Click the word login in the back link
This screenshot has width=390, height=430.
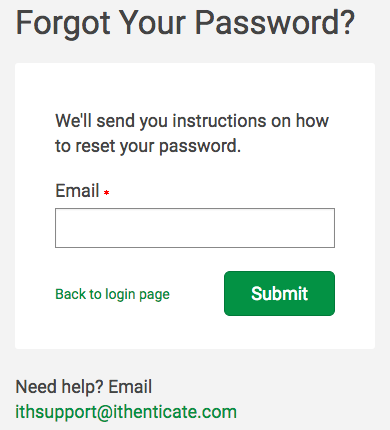(120, 295)
